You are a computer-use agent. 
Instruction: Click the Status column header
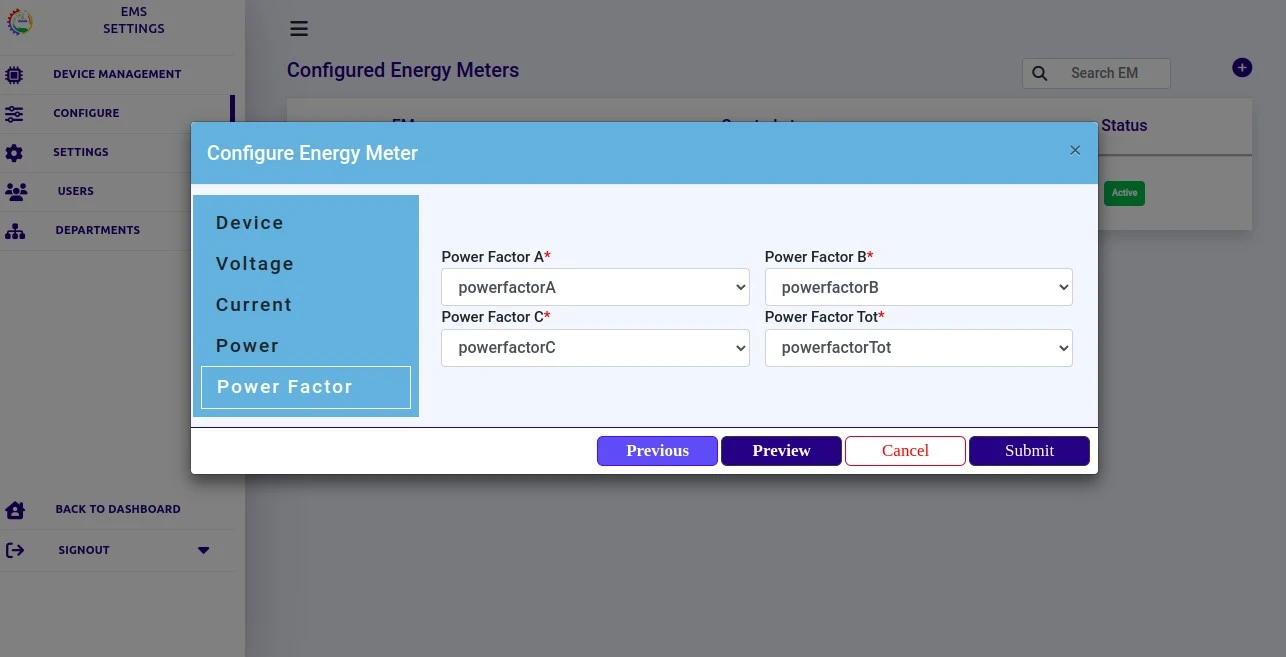tap(1124, 126)
